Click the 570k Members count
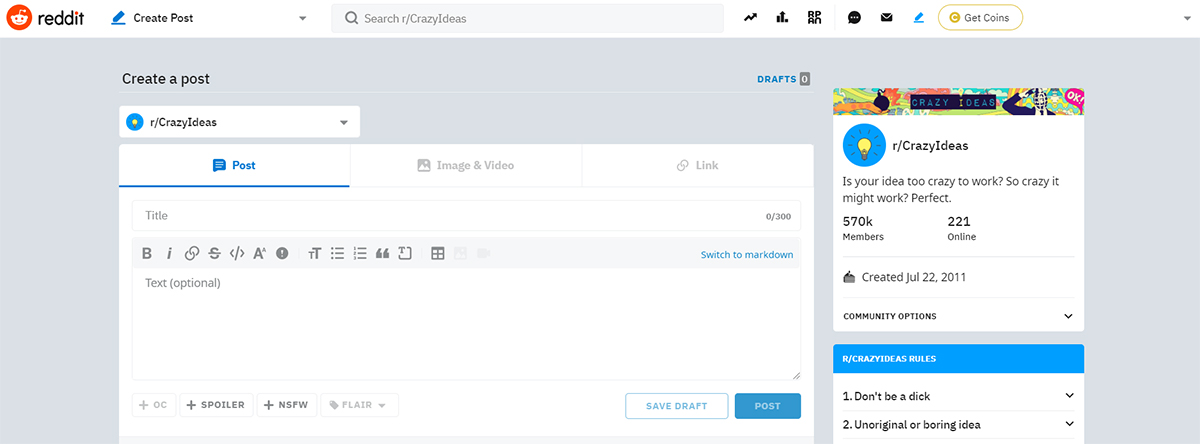Screen dimensions: 1200x444 863,228
